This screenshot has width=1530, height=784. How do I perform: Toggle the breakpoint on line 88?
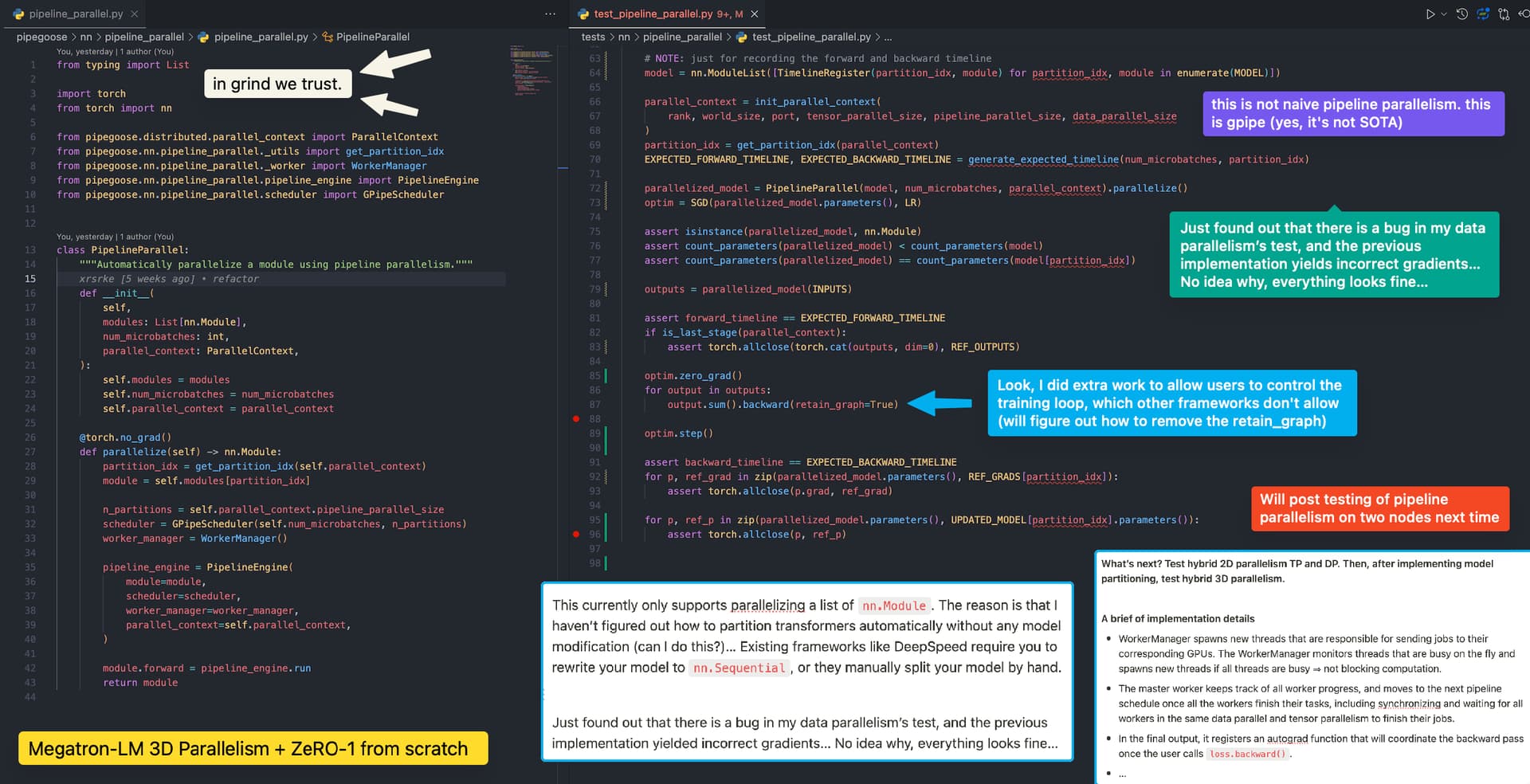point(576,419)
